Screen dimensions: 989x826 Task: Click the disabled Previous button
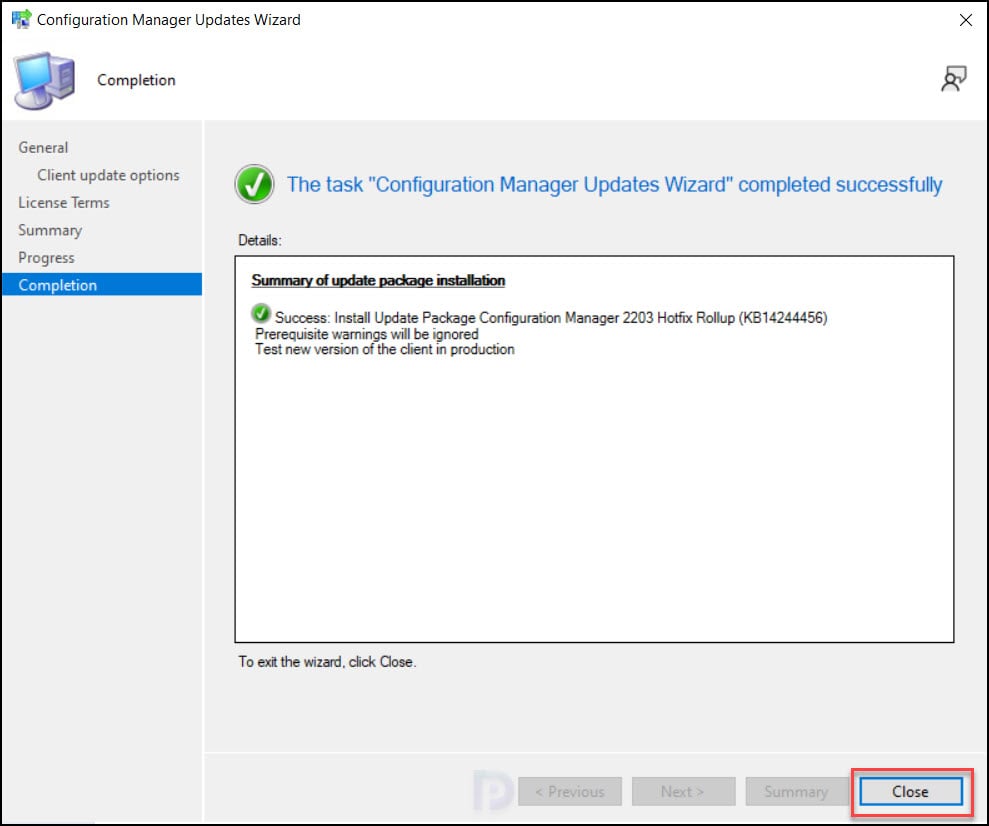[570, 791]
